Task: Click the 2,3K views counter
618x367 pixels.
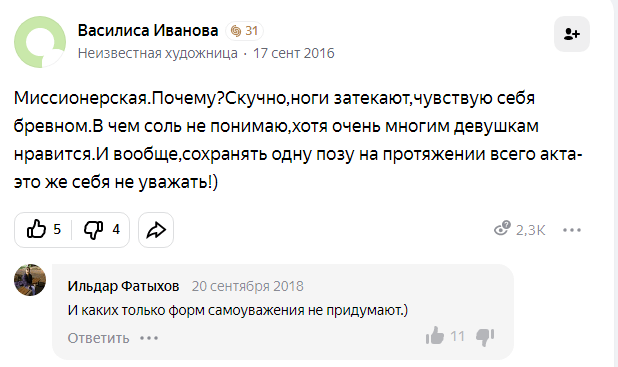Action: click(531, 230)
